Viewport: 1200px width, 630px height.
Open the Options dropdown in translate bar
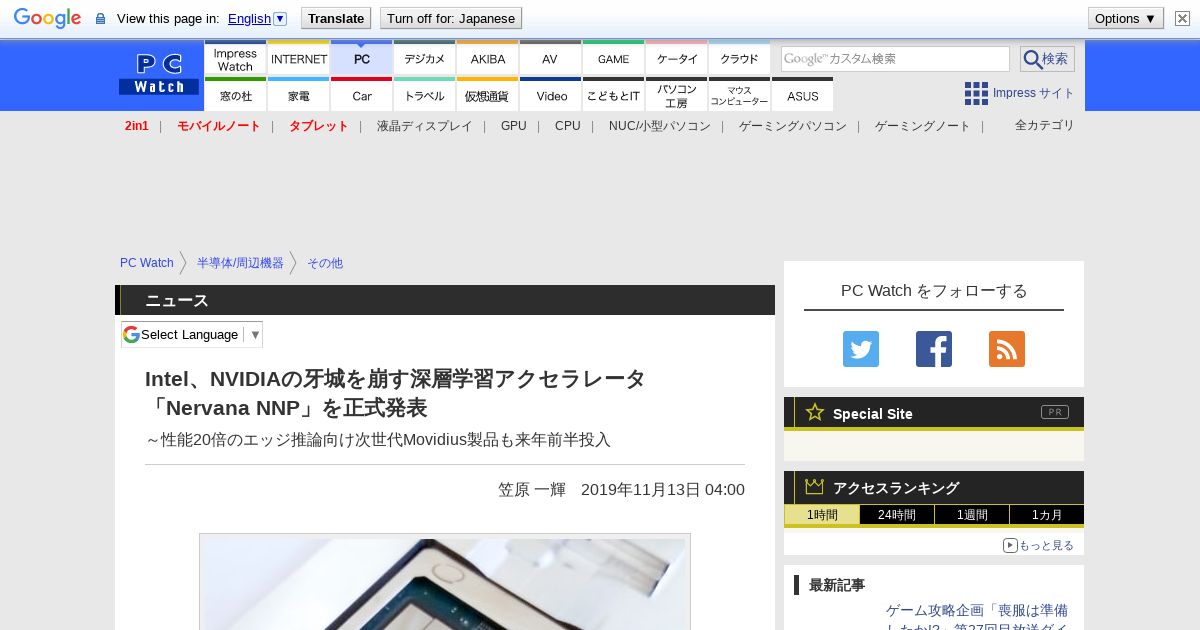tap(1125, 18)
